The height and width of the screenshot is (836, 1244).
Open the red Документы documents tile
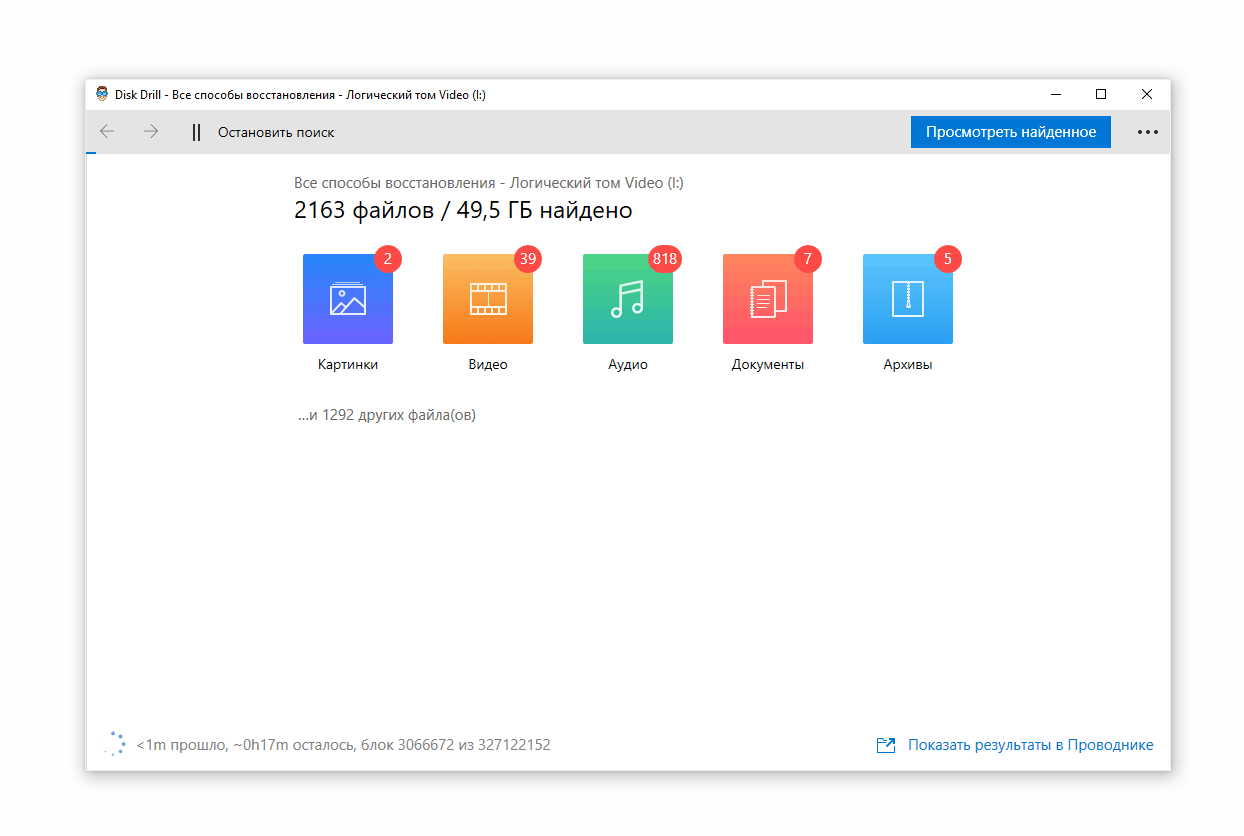pyautogui.click(x=768, y=299)
